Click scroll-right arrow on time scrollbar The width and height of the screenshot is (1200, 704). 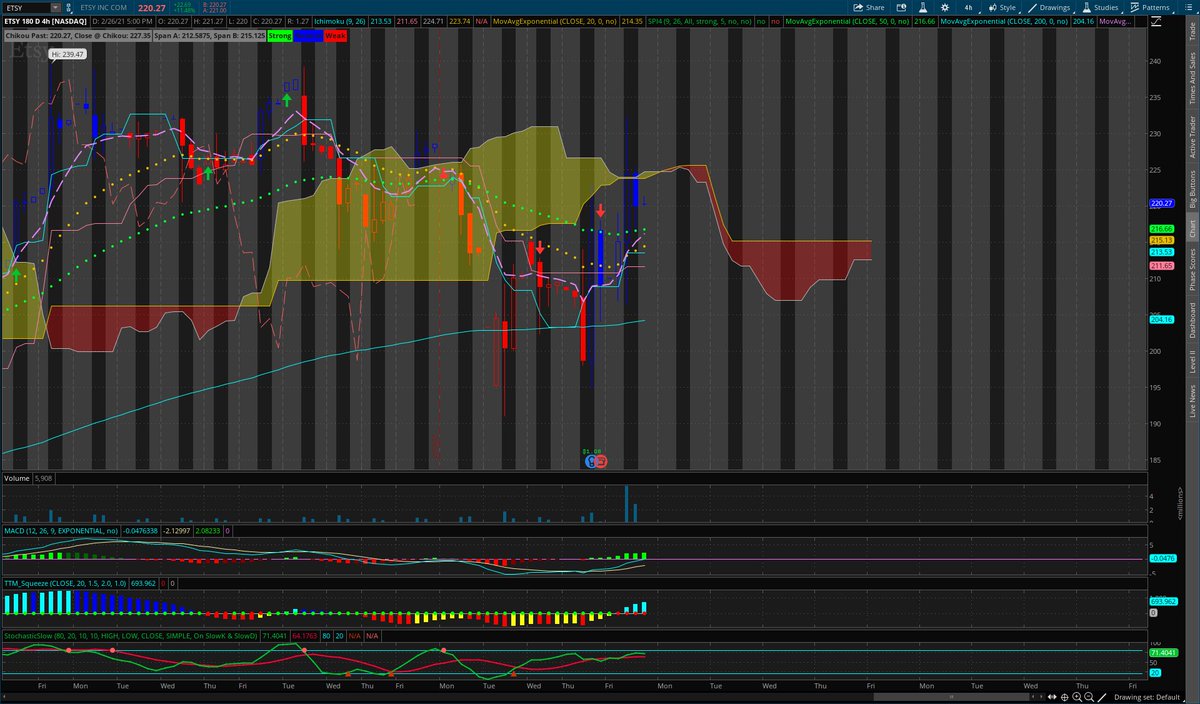point(1041,697)
